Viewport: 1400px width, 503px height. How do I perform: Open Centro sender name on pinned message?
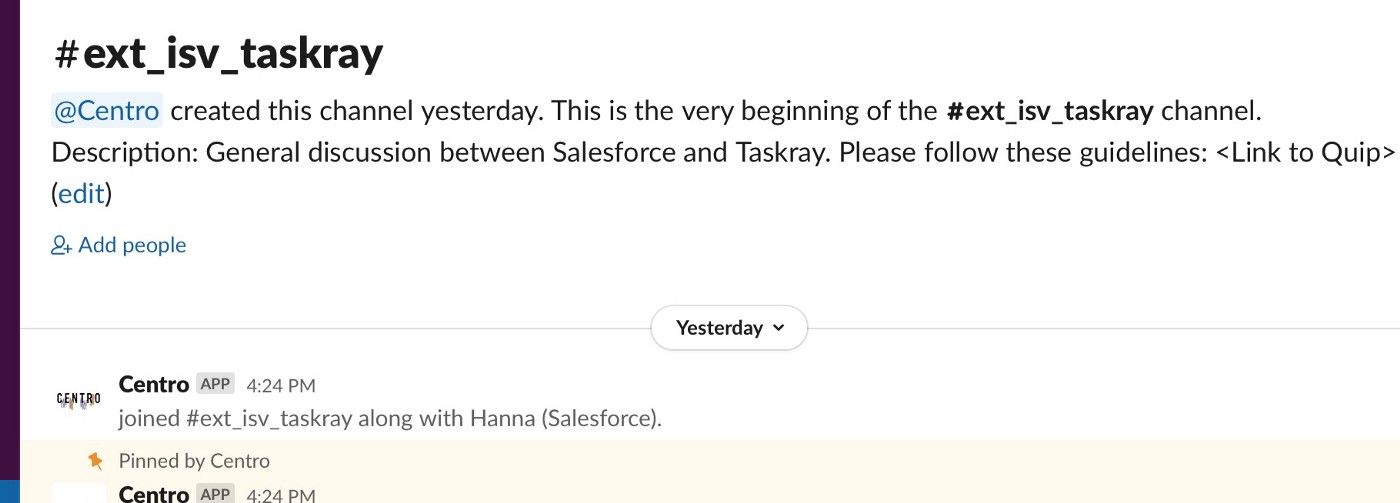[x=154, y=494]
